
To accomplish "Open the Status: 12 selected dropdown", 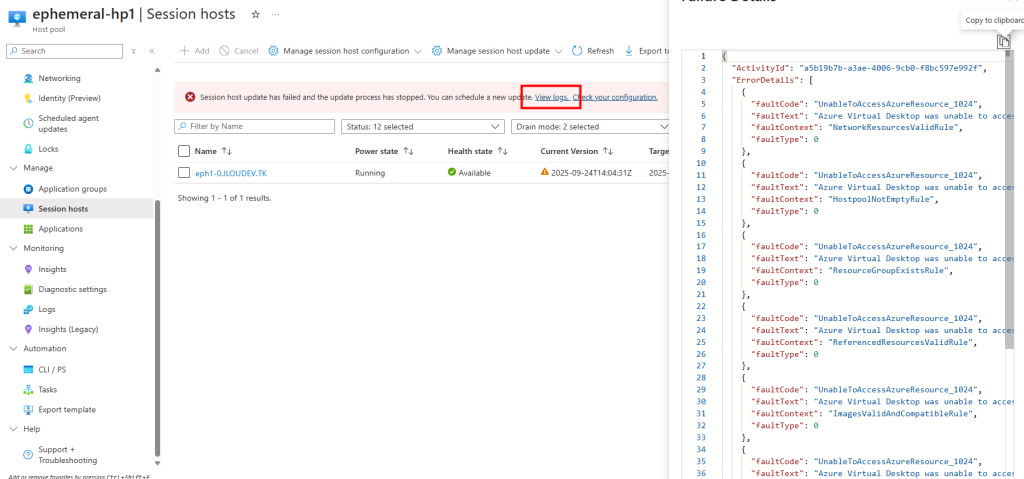I will pyautogui.click(x=422, y=127).
